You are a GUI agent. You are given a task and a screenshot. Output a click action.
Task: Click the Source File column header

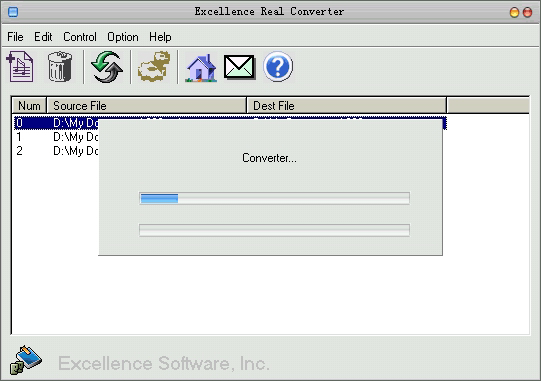[x=146, y=106]
